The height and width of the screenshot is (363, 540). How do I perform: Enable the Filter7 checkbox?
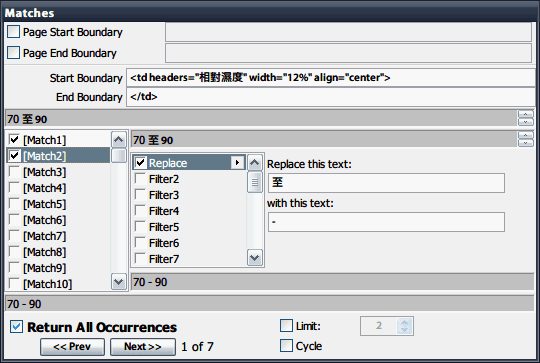point(140,258)
